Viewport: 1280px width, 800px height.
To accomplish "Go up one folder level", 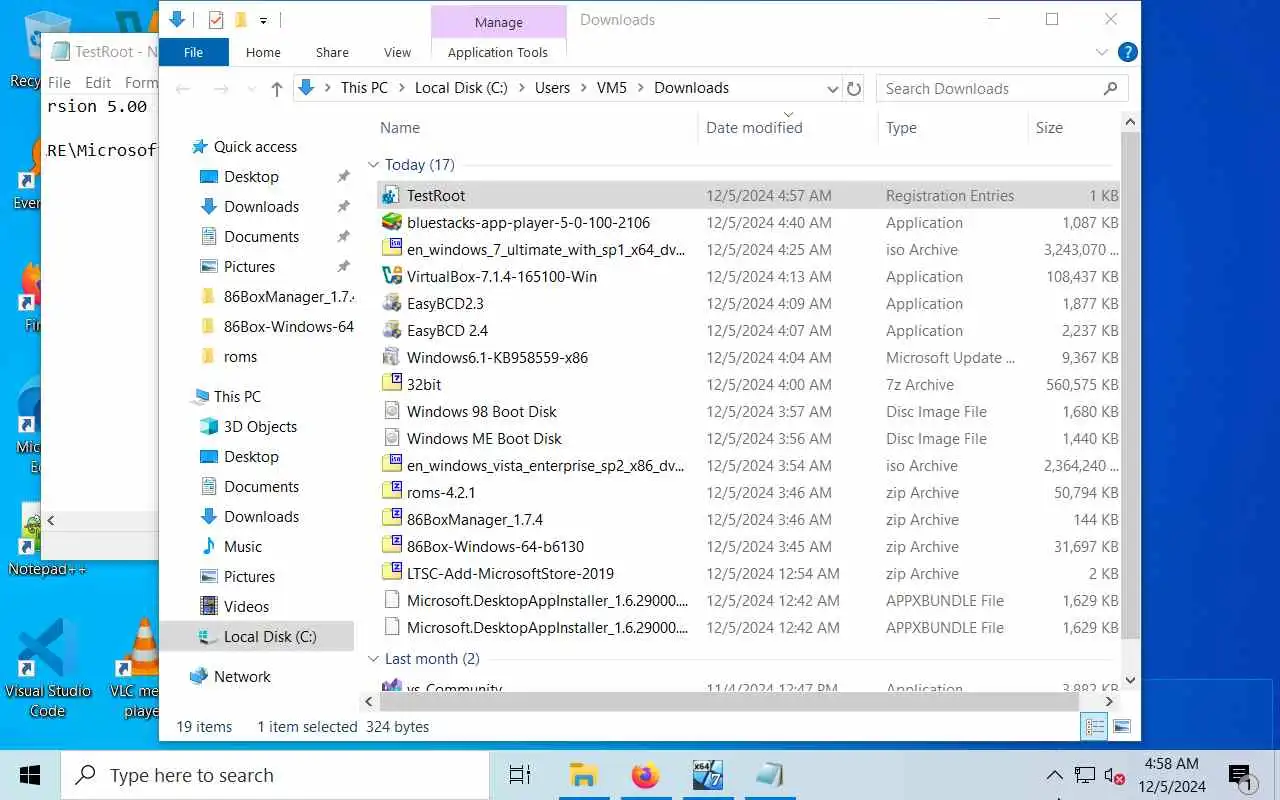I will pos(277,89).
